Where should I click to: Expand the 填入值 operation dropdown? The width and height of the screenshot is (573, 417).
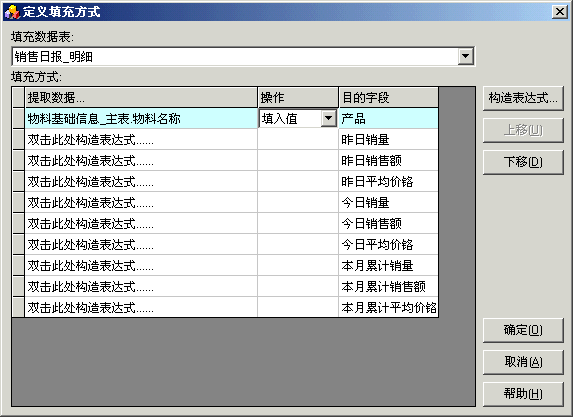click(329, 118)
